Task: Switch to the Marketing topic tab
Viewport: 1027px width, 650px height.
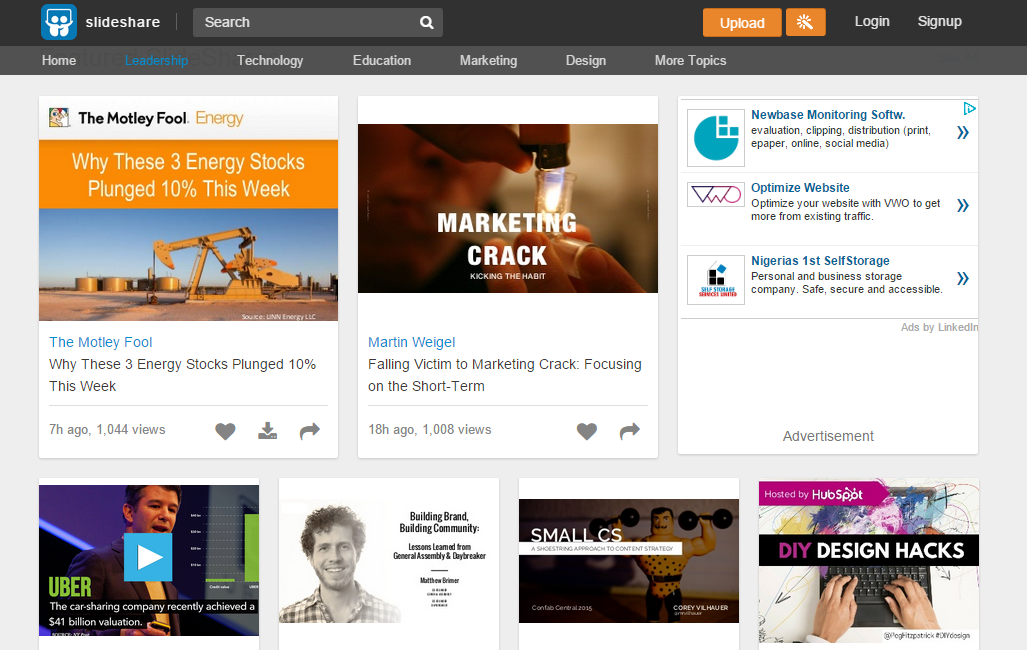Action: tap(488, 60)
